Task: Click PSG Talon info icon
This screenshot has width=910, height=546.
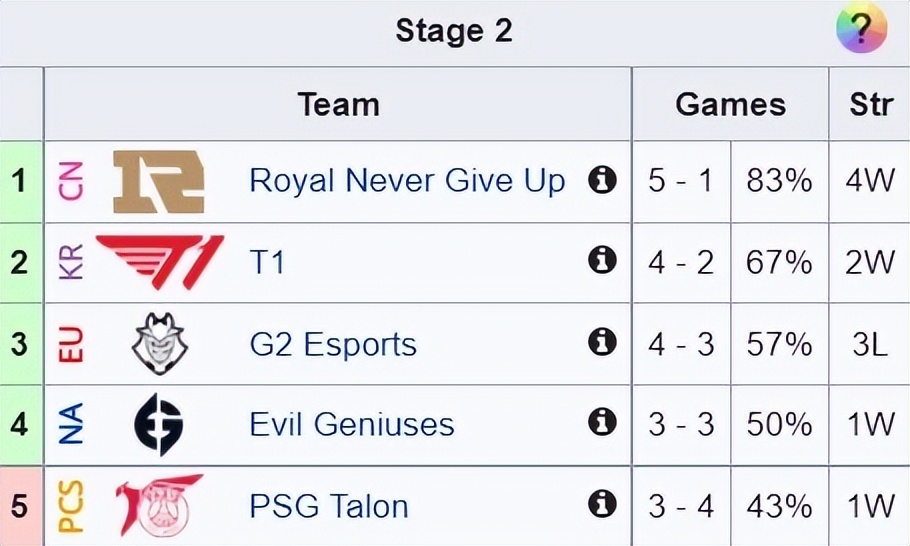Action: [x=602, y=504]
